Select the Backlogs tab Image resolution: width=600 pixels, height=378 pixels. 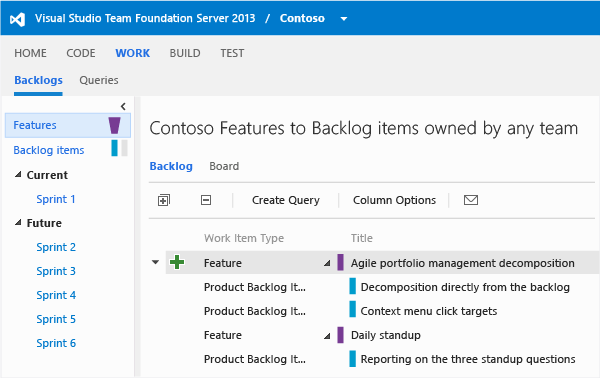38,80
